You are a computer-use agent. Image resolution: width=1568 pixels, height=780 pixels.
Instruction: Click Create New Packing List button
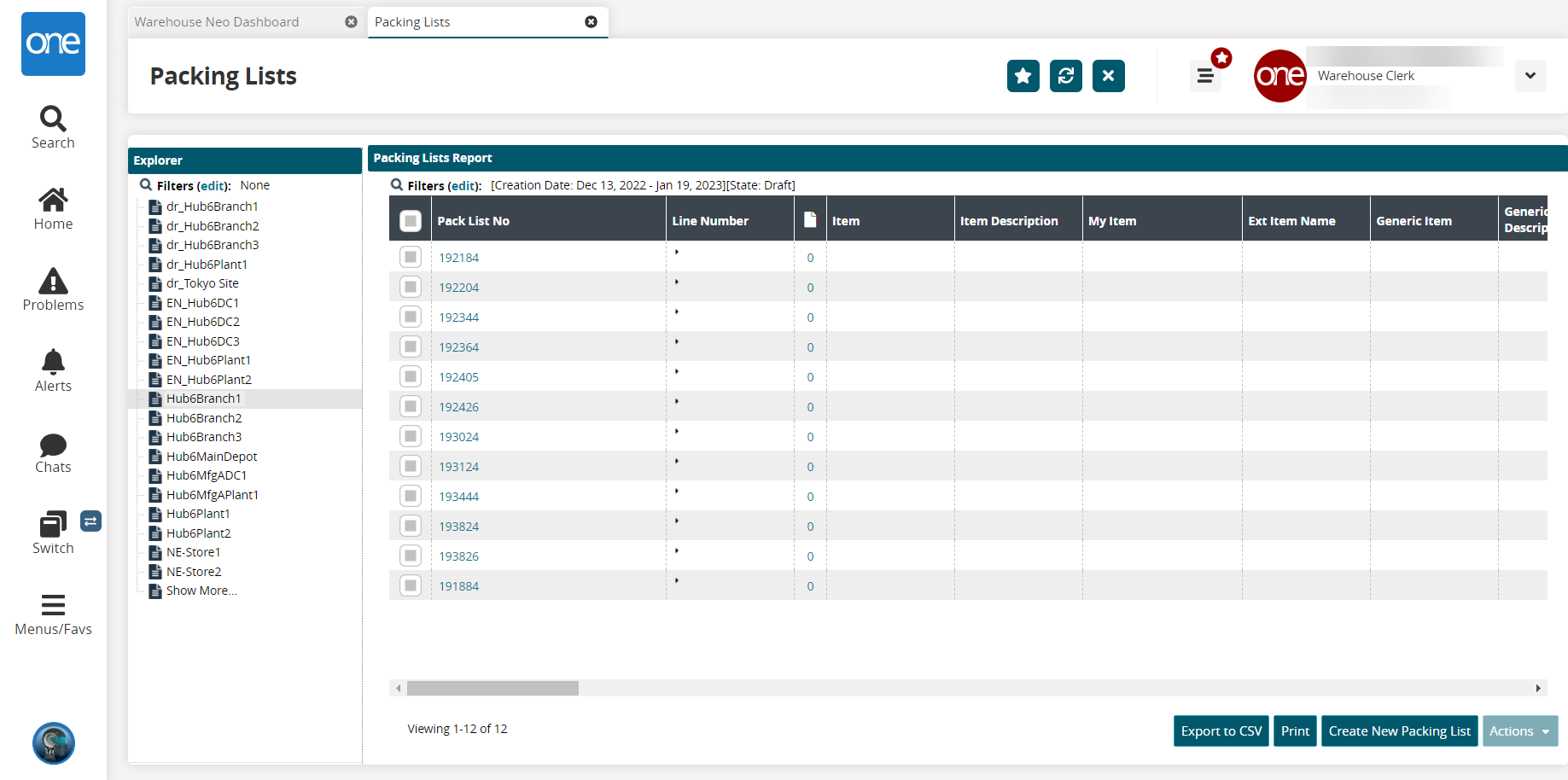click(1399, 731)
